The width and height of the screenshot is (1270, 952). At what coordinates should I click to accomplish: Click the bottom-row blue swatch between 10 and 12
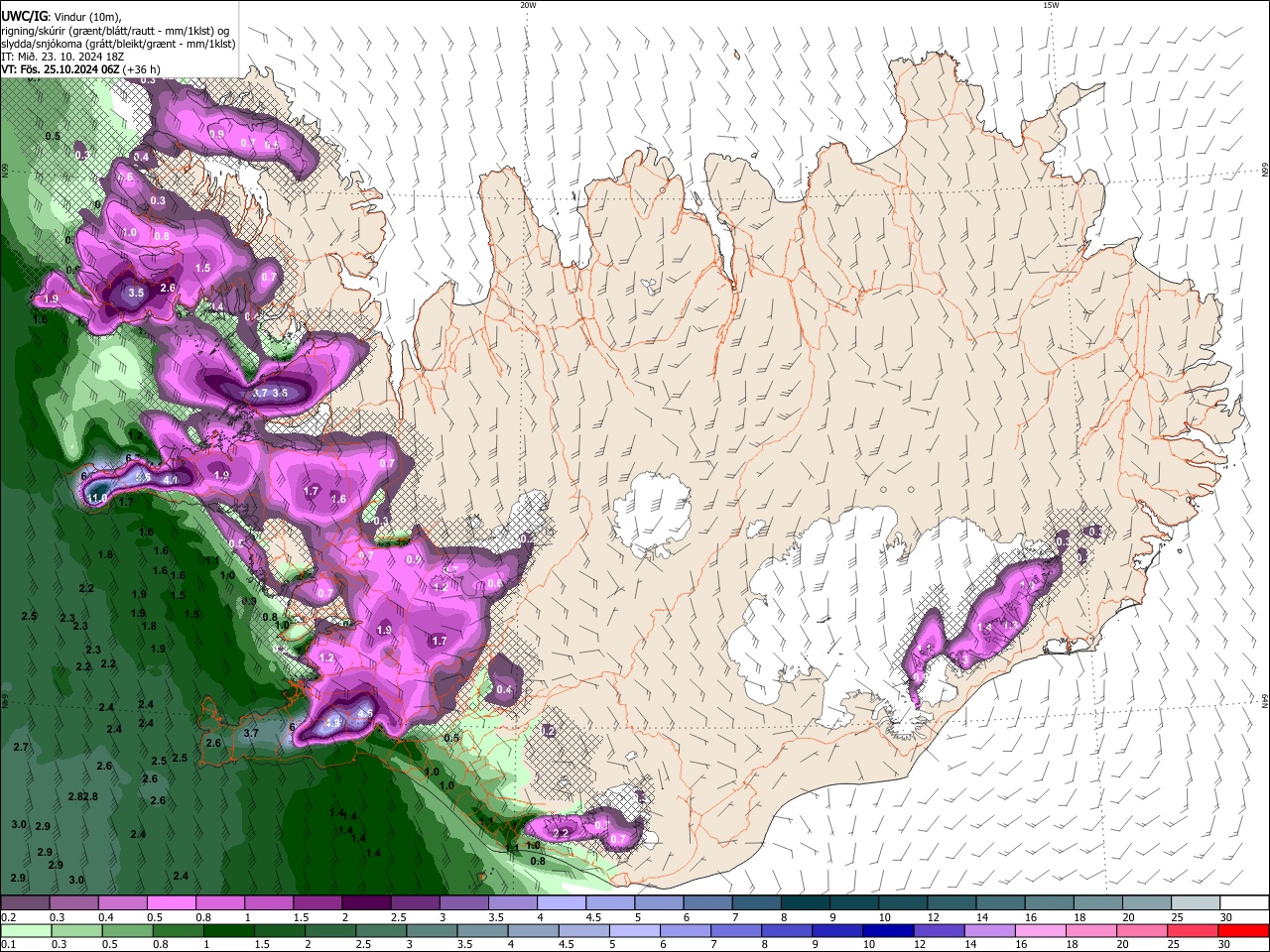pos(888,930)
